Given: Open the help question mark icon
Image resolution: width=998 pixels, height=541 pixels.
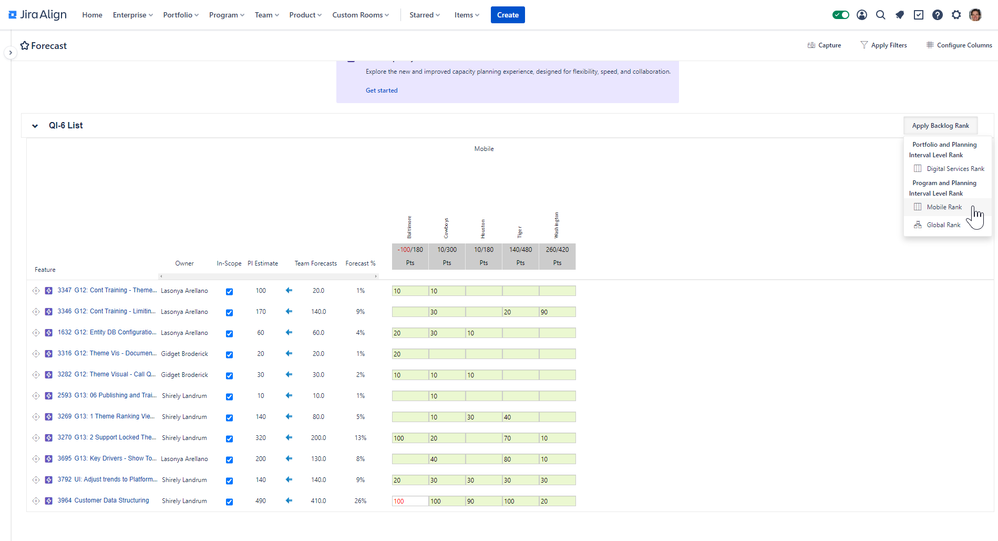Looking at the screenshot, I should point(937,15).
